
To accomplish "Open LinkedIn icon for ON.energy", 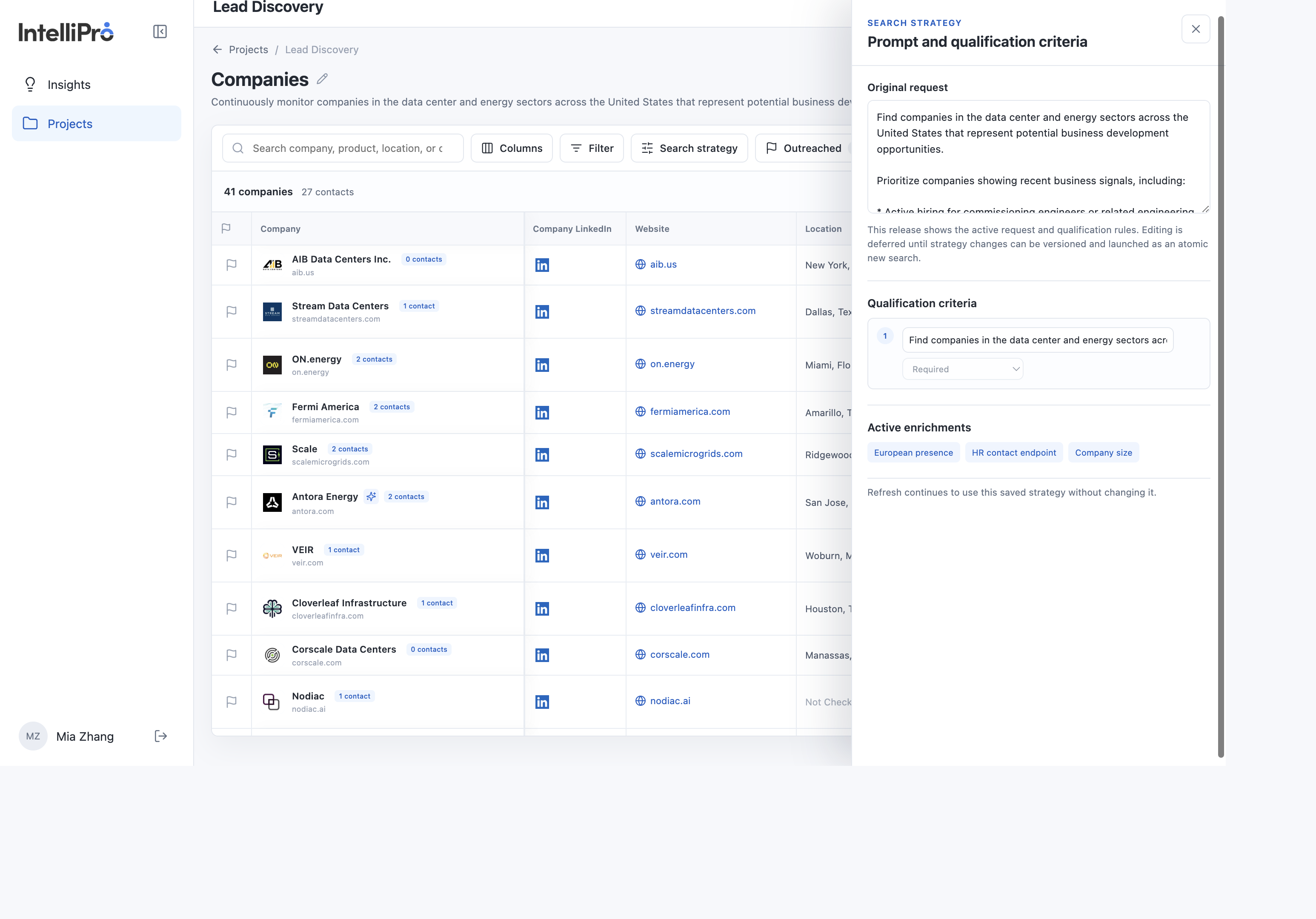I will click(x=542, y=365).
